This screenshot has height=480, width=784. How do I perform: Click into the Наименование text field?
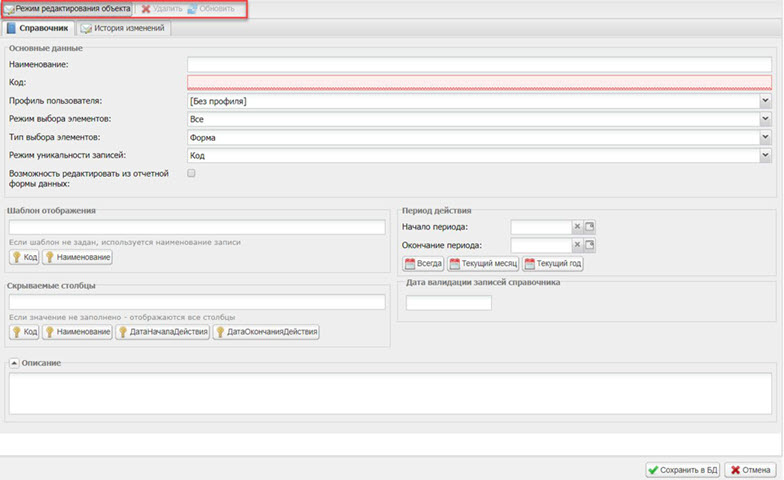click(478, 65)
